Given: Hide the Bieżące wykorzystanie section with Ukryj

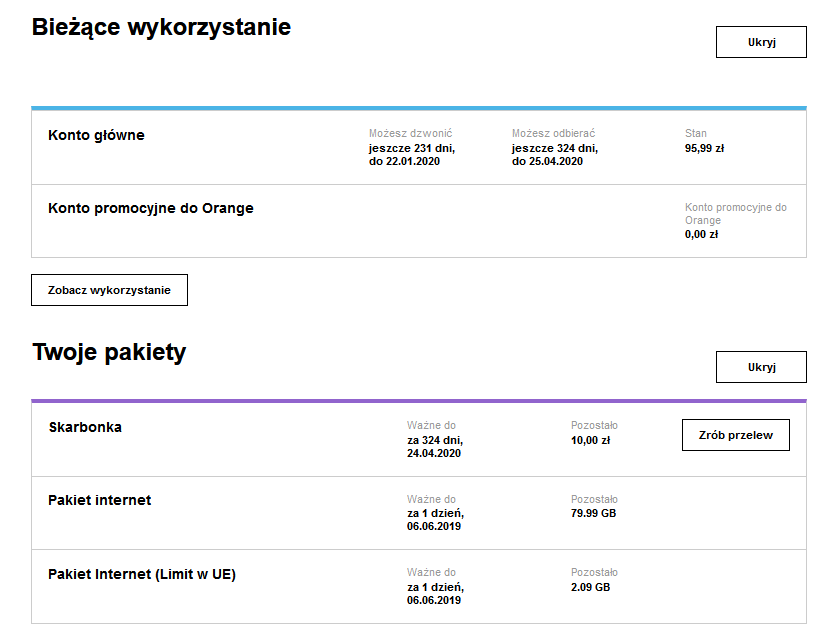Looking at the screenshot, I should tap(760, 42).
